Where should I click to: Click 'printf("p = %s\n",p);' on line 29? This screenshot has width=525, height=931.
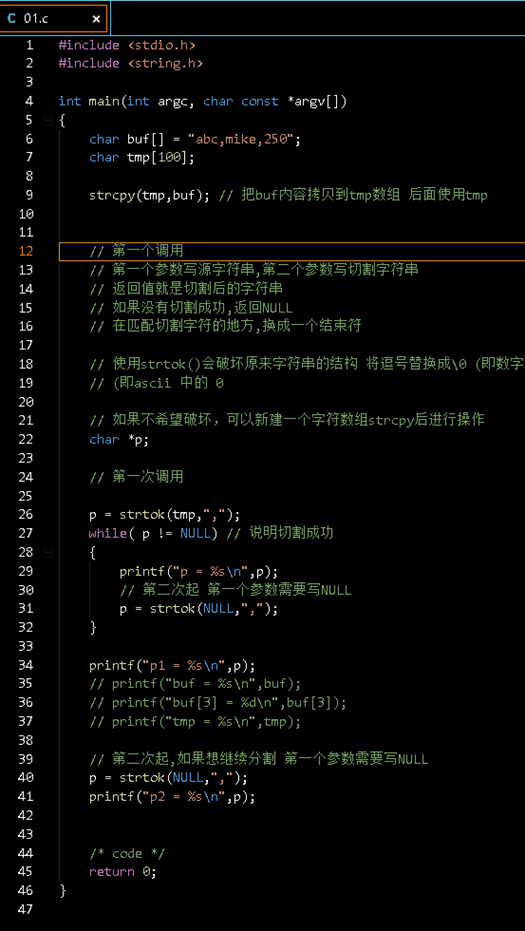pyautogui.click(x=199, y=571)
